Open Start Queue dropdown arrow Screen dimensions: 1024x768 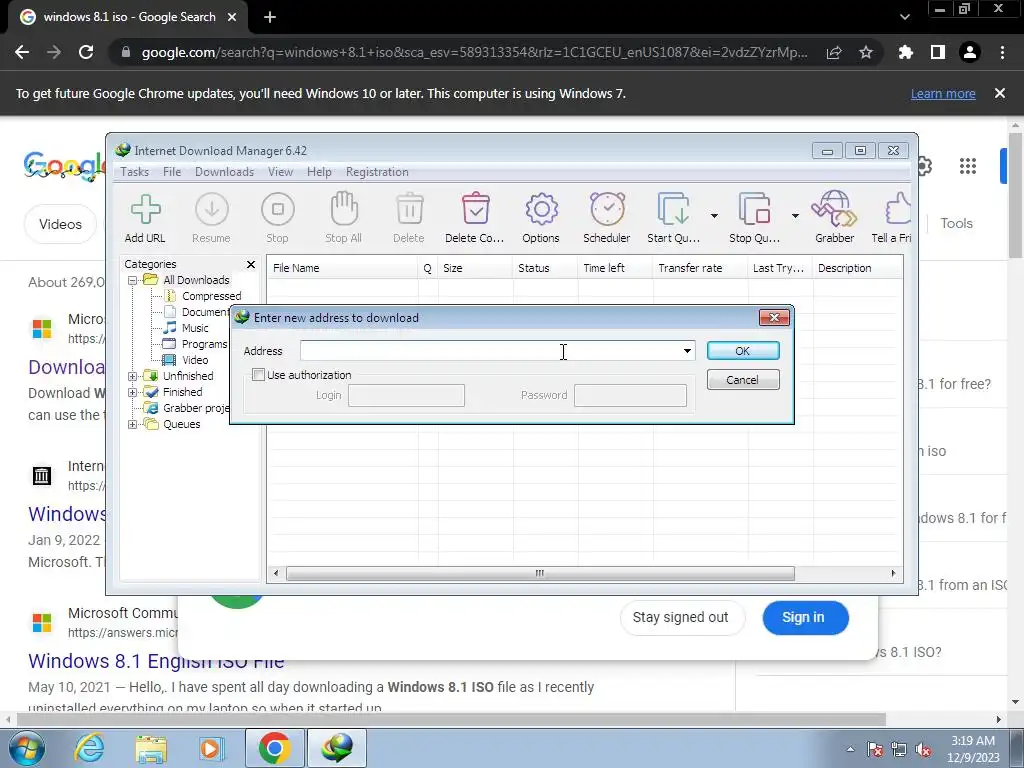point(714,216)
